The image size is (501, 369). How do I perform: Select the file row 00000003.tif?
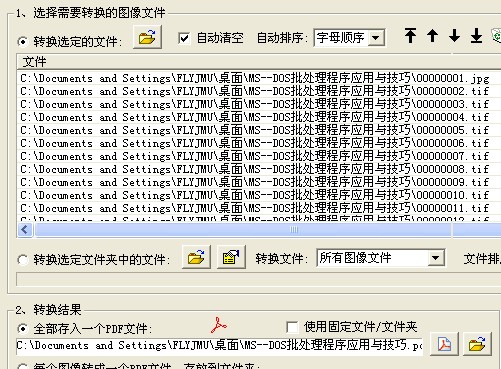(259, 104)
